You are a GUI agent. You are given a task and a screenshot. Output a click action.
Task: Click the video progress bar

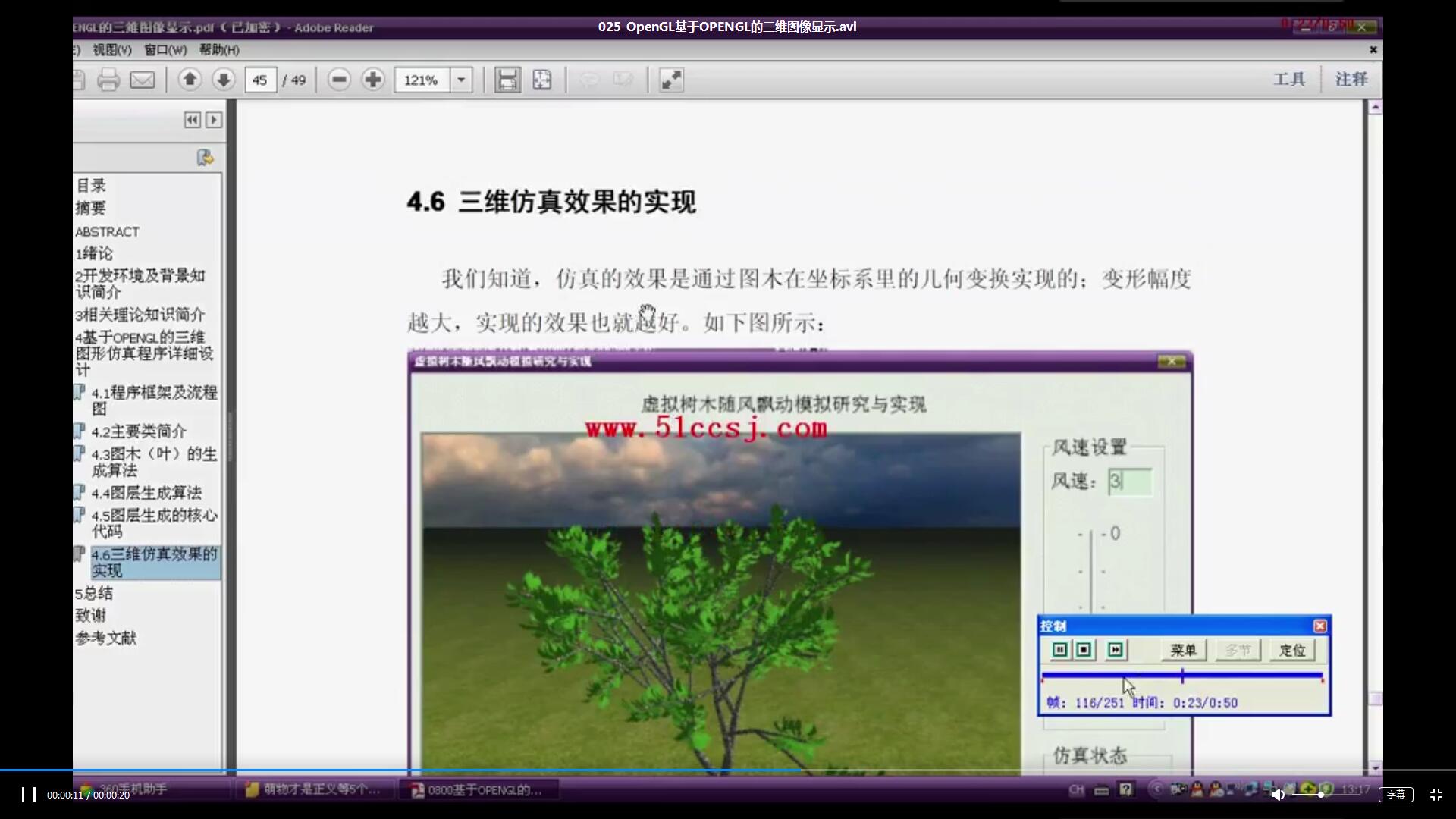click(728, 770)
